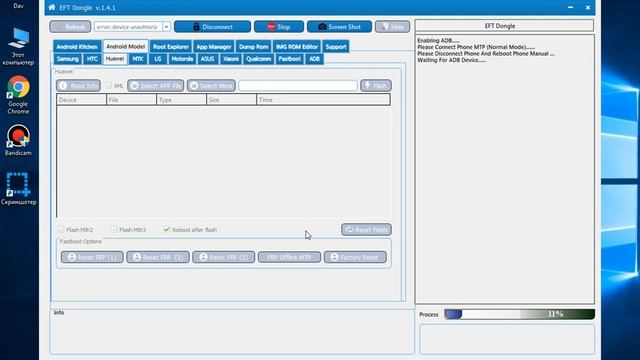Enable the Flash Mth3 checkbox
Screen dimensions: 640x360
pos(114,230)
